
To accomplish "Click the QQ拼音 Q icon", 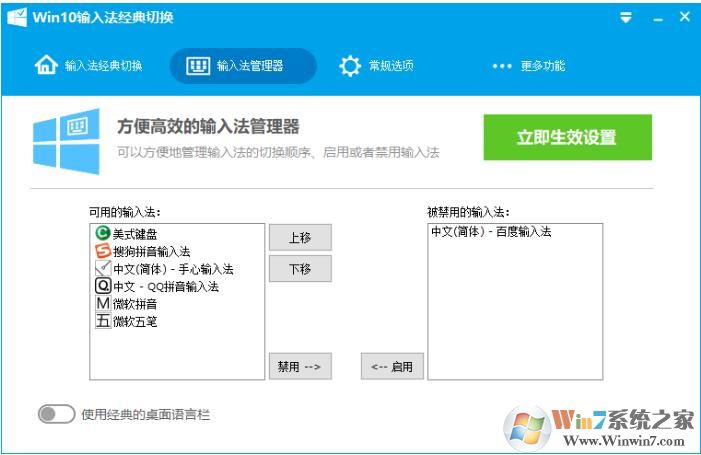I will 103,286.
